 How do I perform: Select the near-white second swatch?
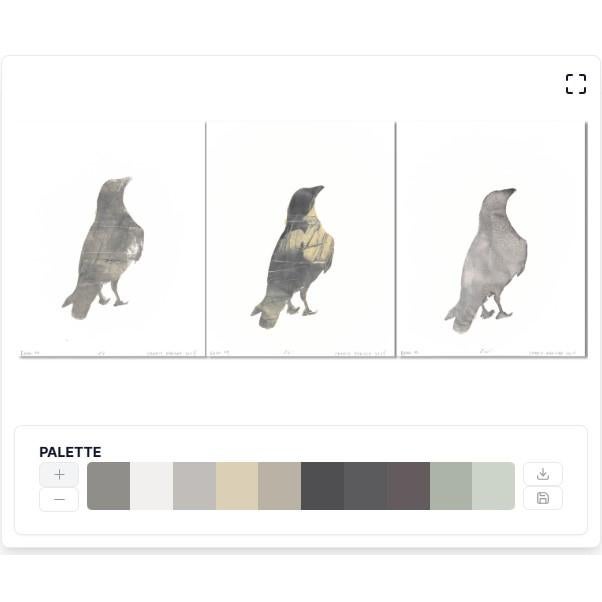point(152,486)
